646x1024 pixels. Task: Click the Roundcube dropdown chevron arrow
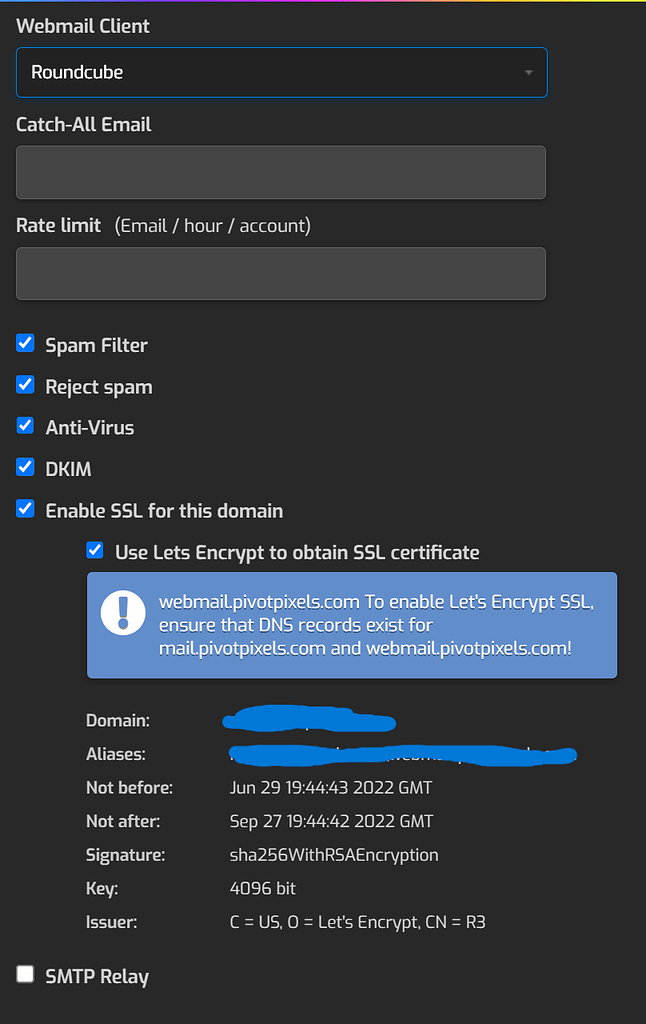528,72
